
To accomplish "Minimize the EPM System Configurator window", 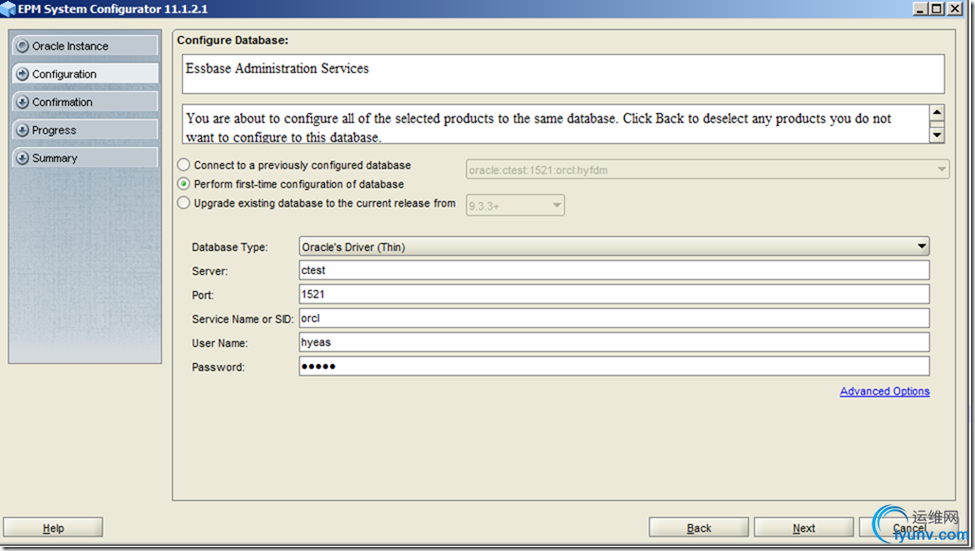I will click(921, 9).
